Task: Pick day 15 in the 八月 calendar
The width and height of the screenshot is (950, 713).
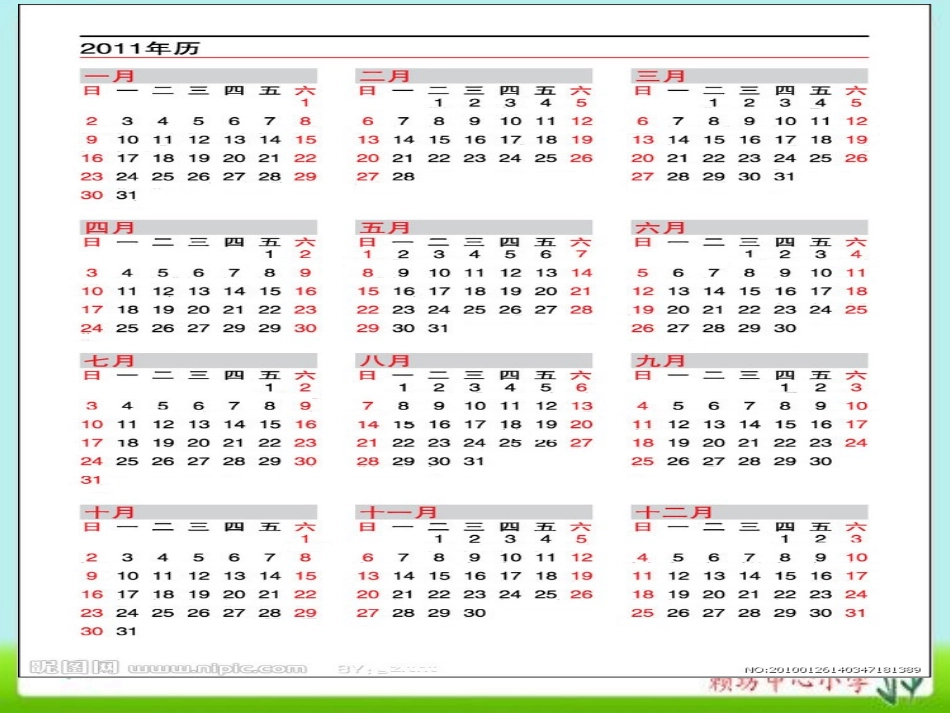Action: click(404, 425)
